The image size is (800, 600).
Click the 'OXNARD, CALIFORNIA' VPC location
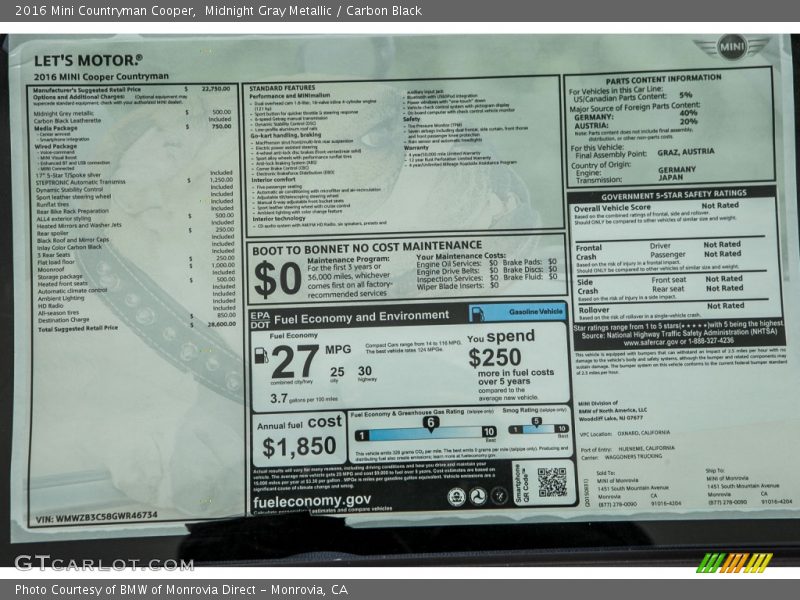click(644, 433)
